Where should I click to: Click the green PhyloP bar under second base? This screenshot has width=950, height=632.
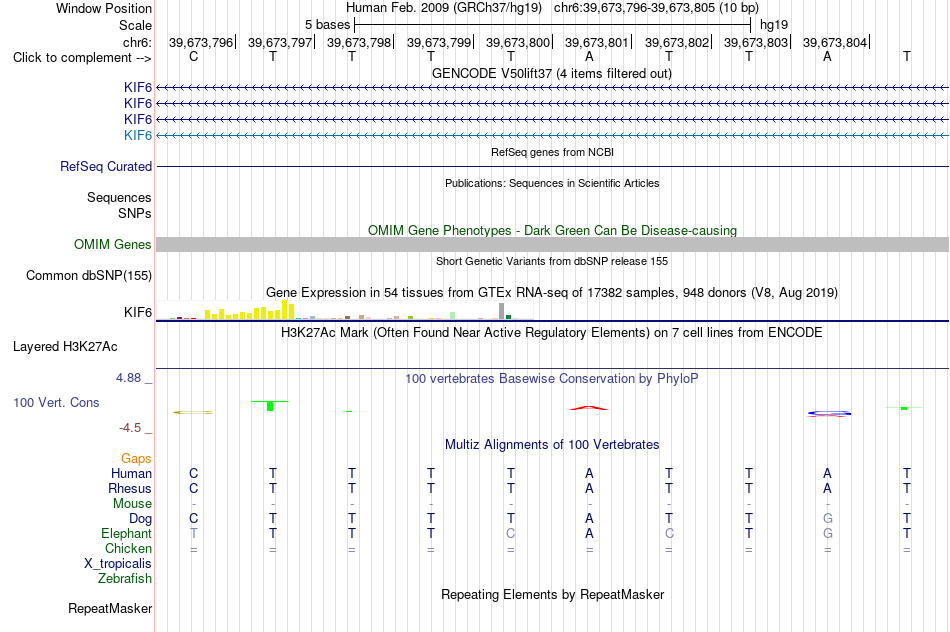point(270,406)
